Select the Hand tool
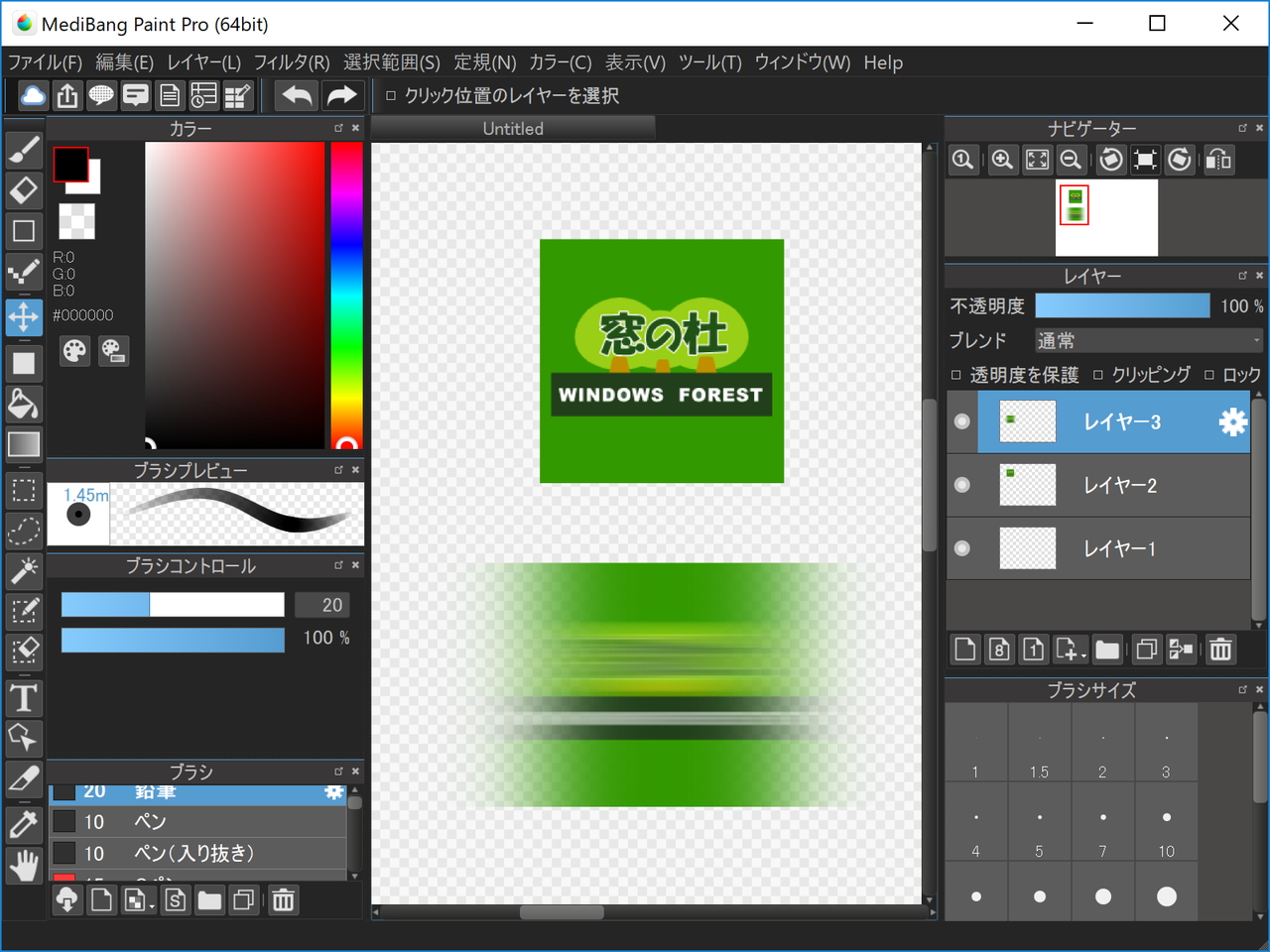This screenshot has height=952, width=1270. click(24, 865)
